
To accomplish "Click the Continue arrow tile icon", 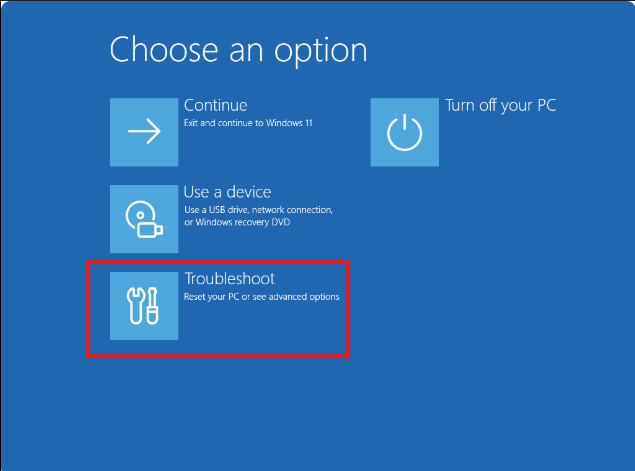I will point(144,132).
